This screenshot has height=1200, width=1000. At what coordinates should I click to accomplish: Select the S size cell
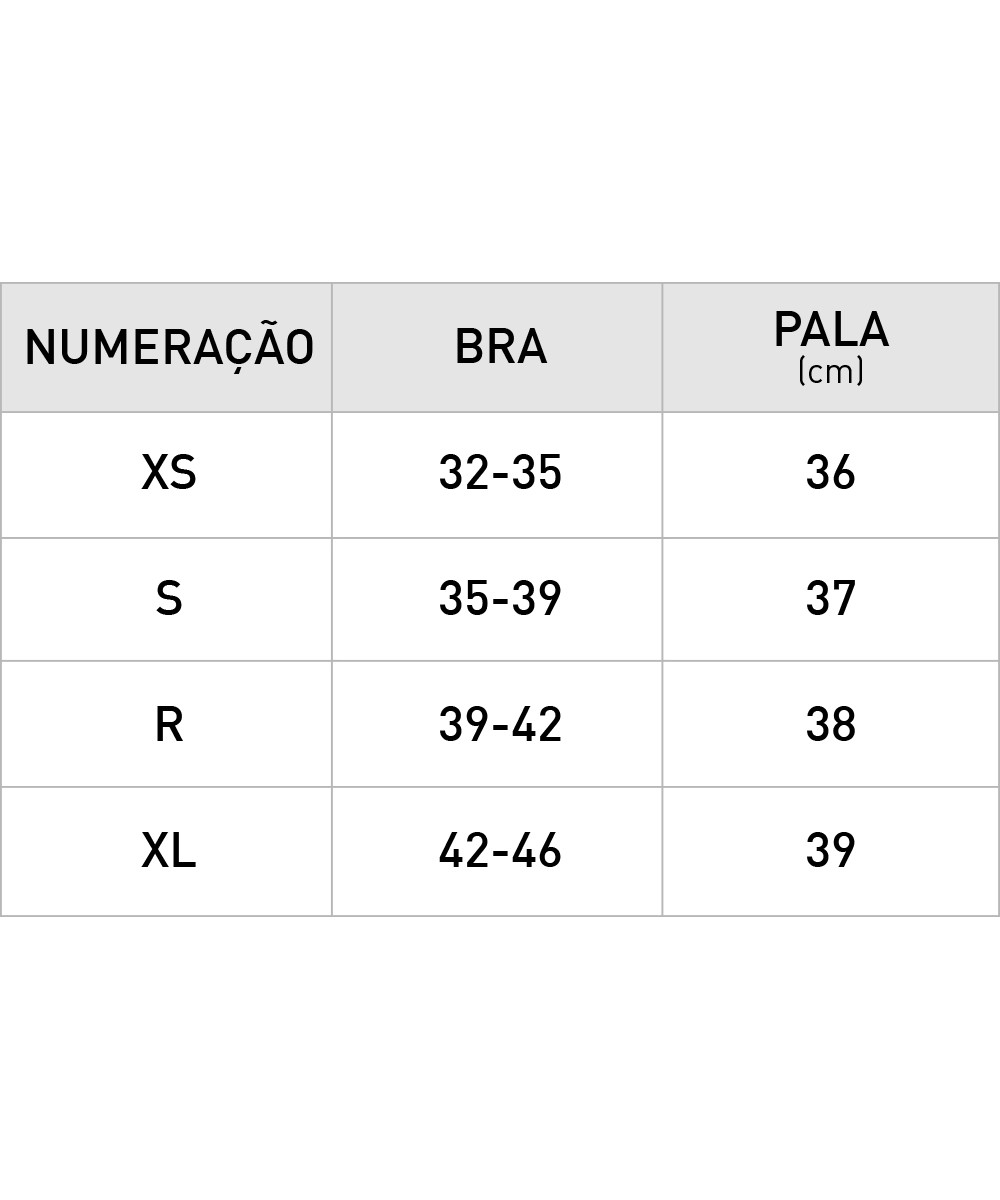tap(169, 598)
